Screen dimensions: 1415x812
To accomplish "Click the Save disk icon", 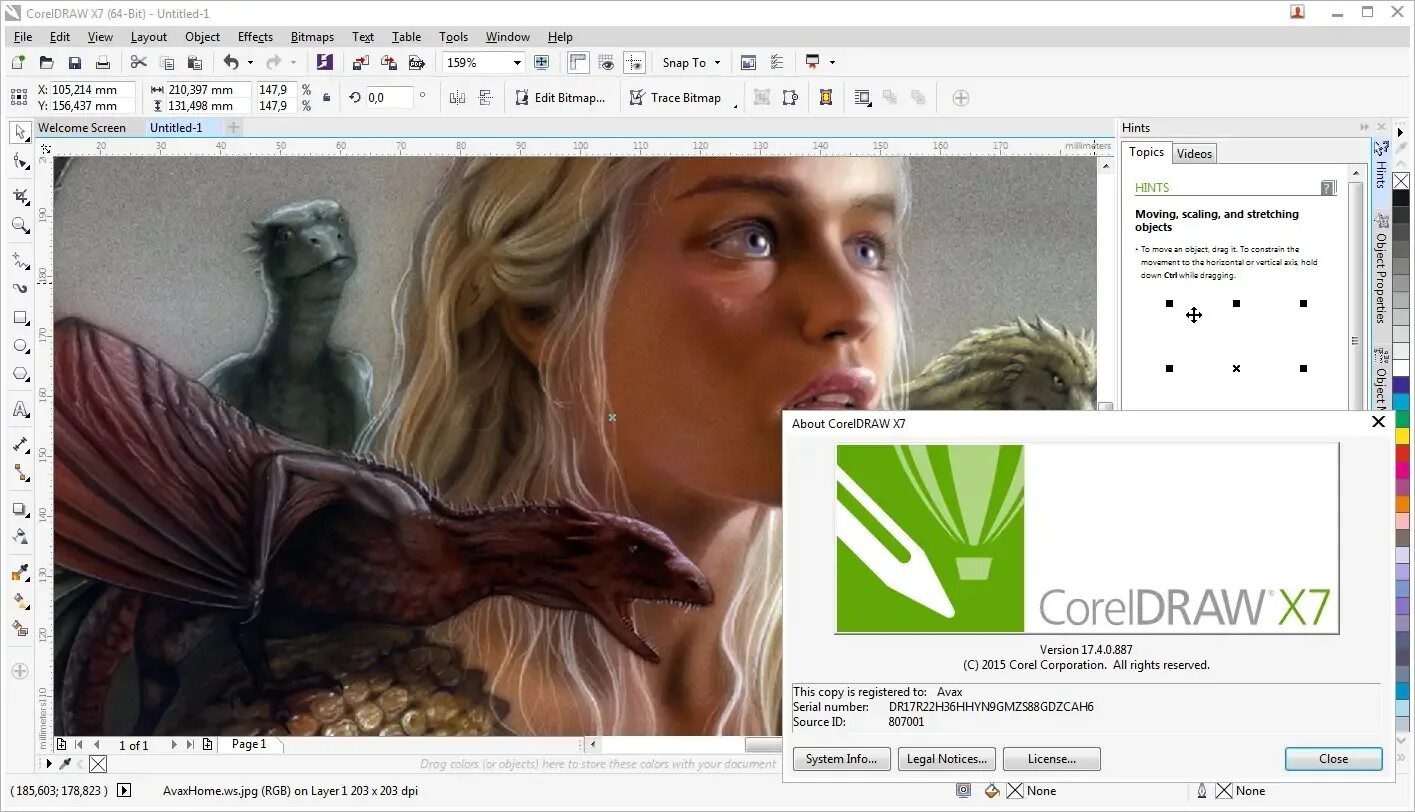I will point(74,62).
